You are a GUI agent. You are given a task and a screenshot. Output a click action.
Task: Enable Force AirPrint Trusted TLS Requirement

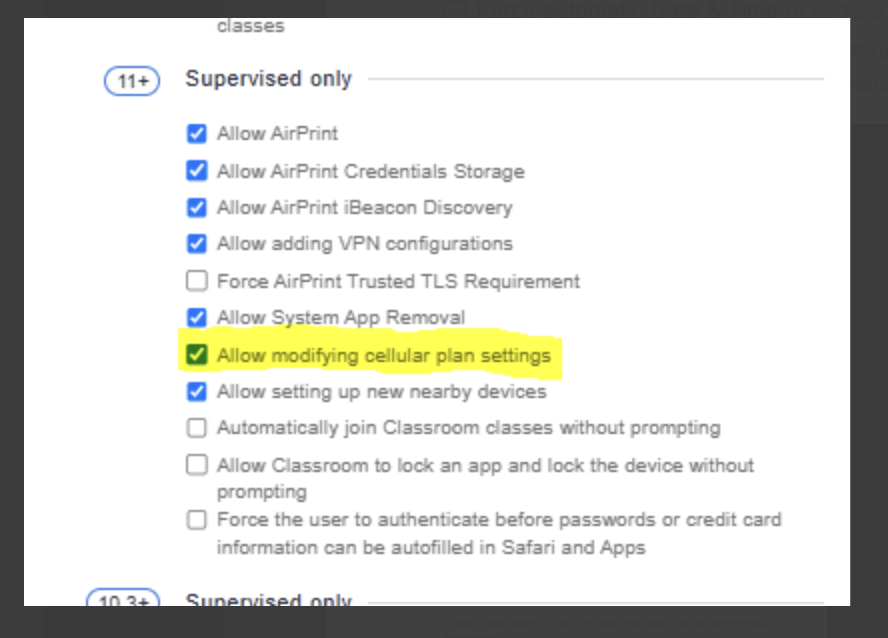pos(196,281)
